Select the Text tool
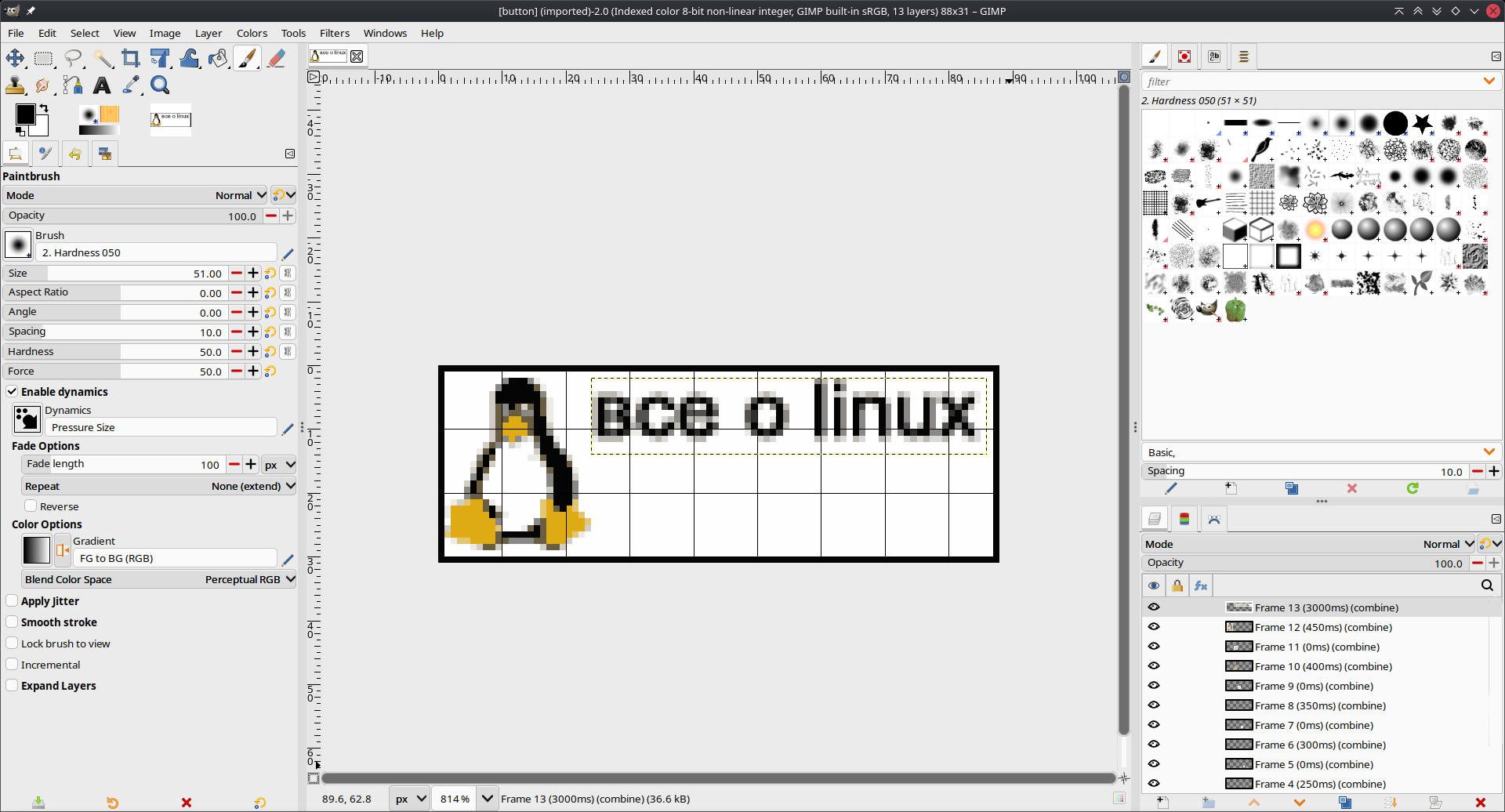The image size is (1505, 812). [102, 85]
